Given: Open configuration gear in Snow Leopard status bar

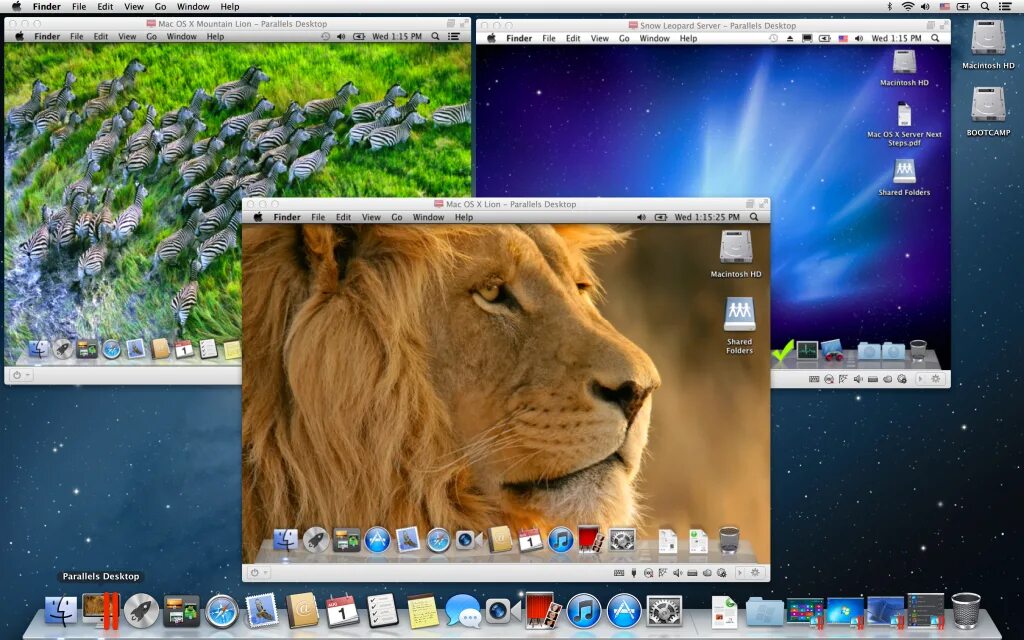Looking at the screenshot, I should coord(936,379).
